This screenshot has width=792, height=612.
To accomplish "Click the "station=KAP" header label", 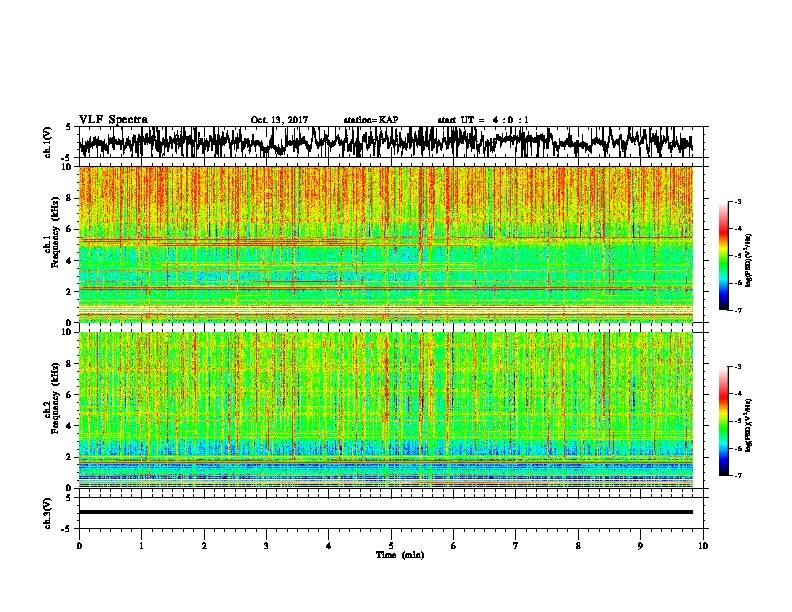I will 371,120.
